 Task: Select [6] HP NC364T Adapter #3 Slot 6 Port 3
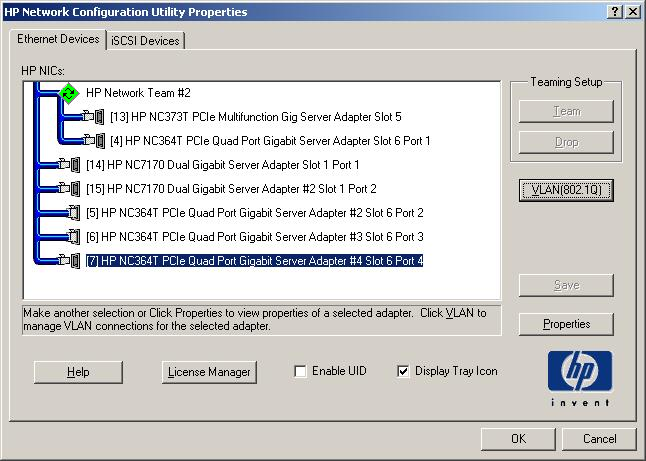tap(255, 237)
